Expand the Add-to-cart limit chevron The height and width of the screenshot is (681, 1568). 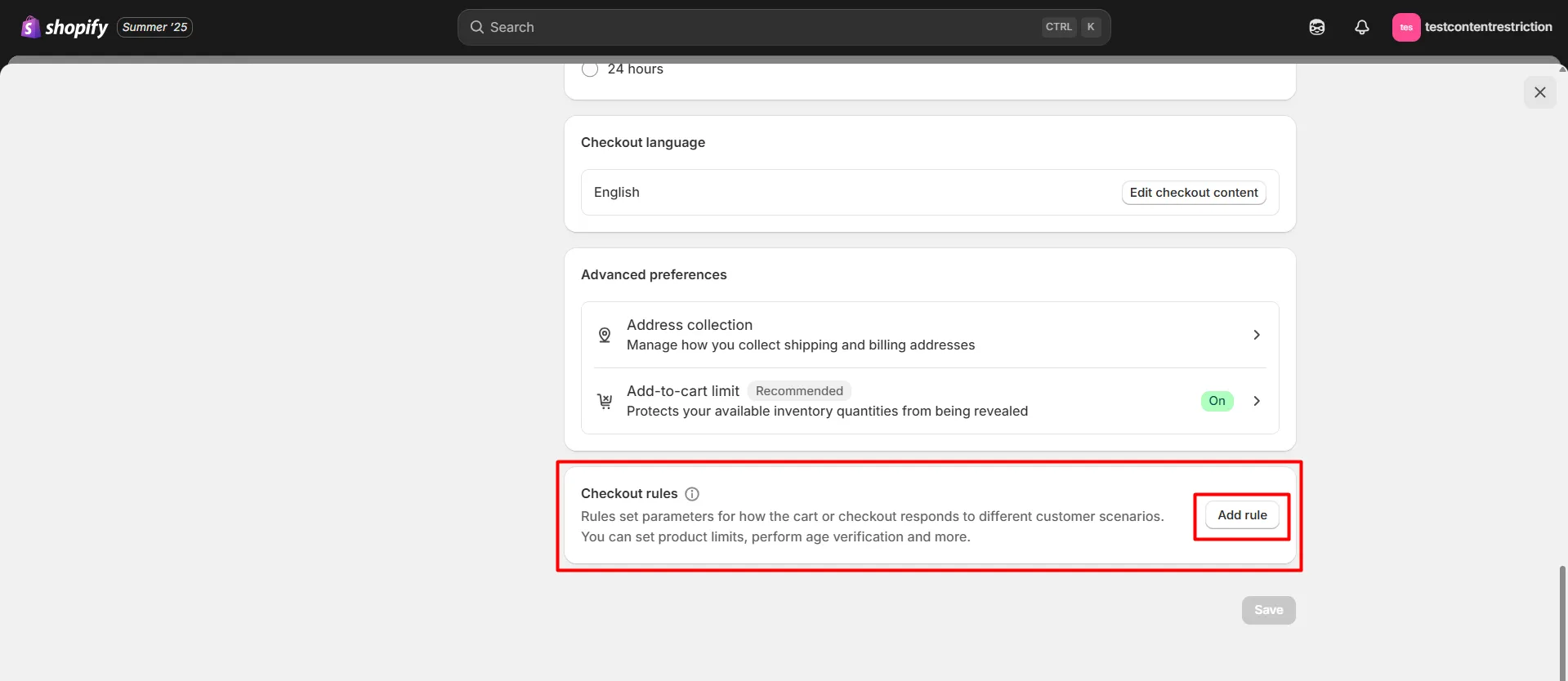1257,401
